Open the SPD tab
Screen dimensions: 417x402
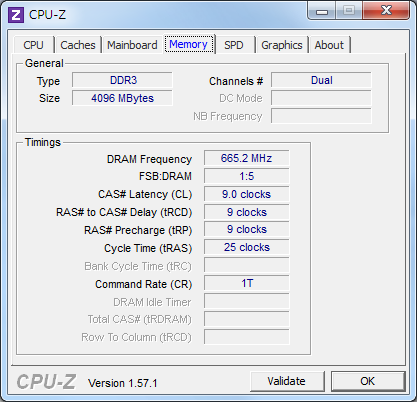coord(234,45)
